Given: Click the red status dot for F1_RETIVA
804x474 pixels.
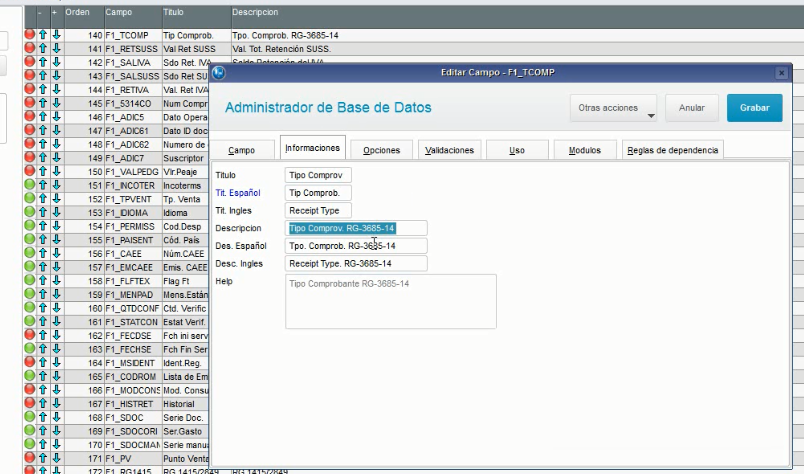Looking at the screenshot, I should point(30,89).
